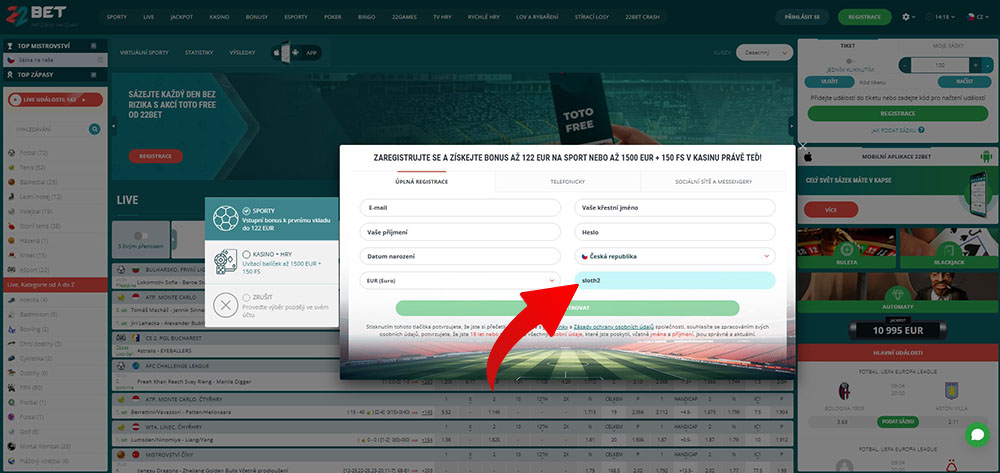
Task: Switch to Sociální sítě a messengery tab
Action: [x=713, y=182]
